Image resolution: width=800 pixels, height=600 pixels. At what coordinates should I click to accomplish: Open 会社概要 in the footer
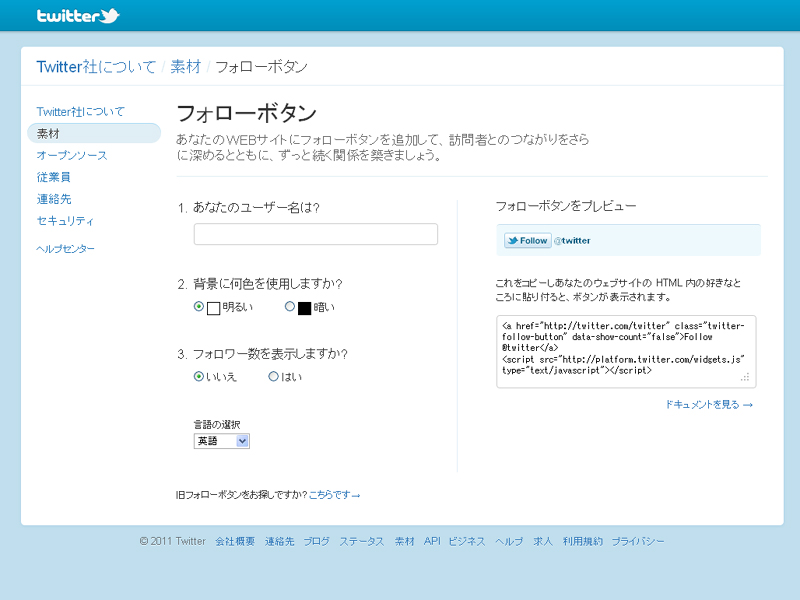click(235, 541)
